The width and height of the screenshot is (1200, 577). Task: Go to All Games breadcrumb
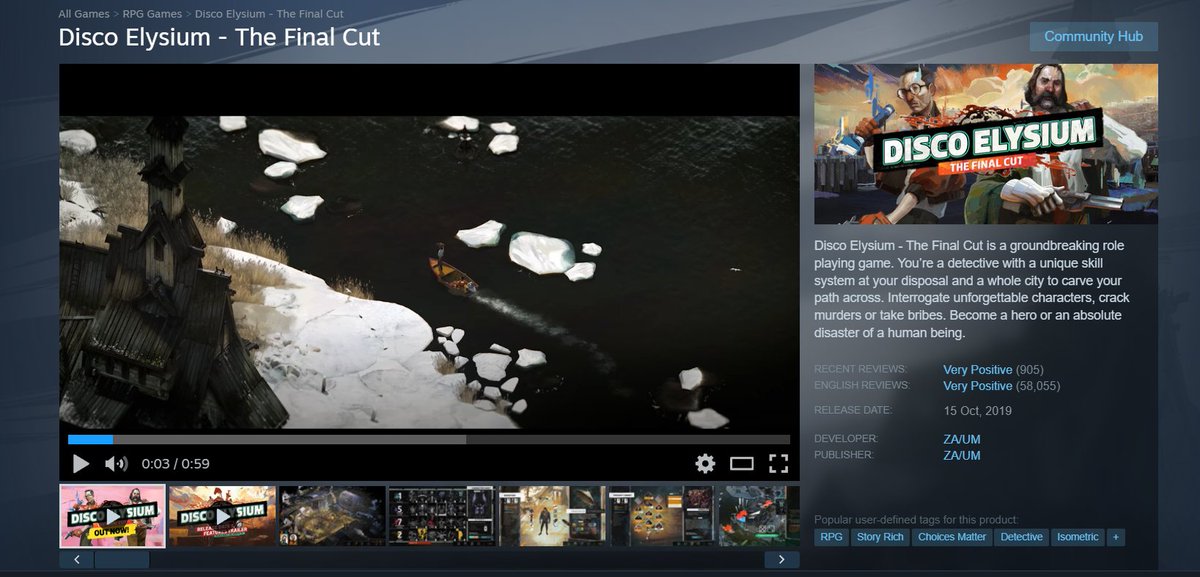pos(84,15)
